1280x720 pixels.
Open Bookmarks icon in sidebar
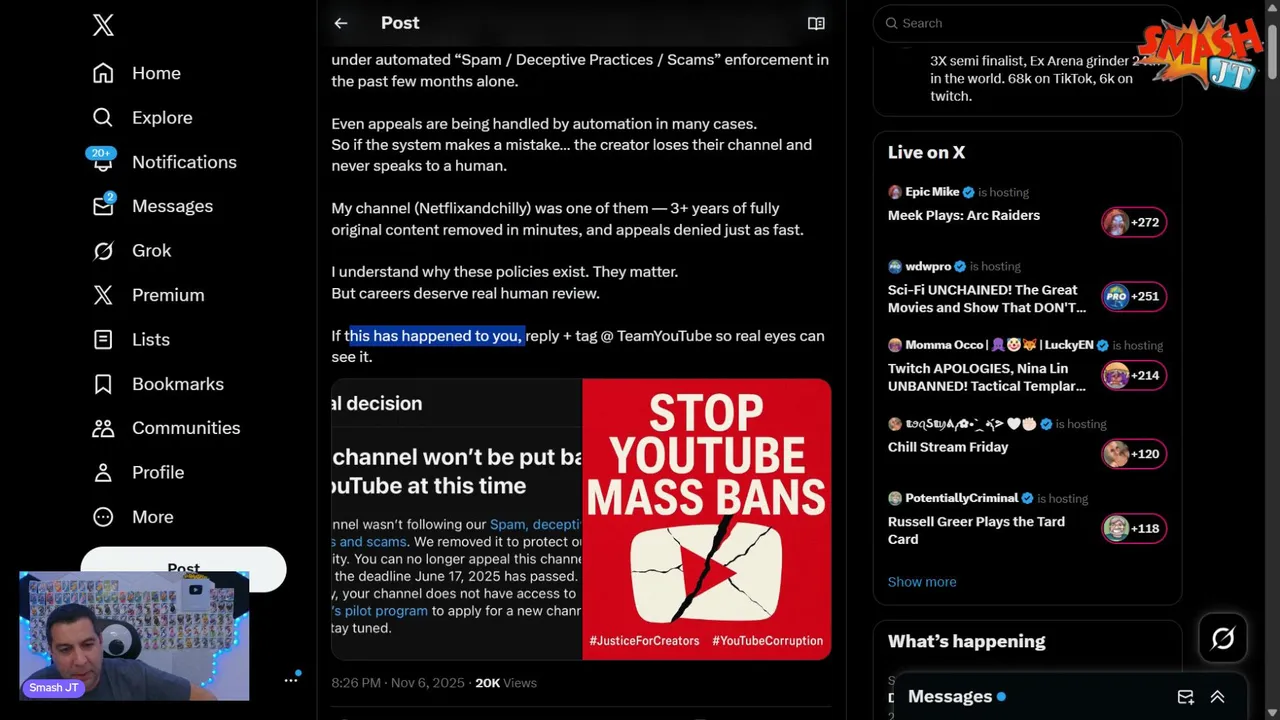click(x=103, y=384)
